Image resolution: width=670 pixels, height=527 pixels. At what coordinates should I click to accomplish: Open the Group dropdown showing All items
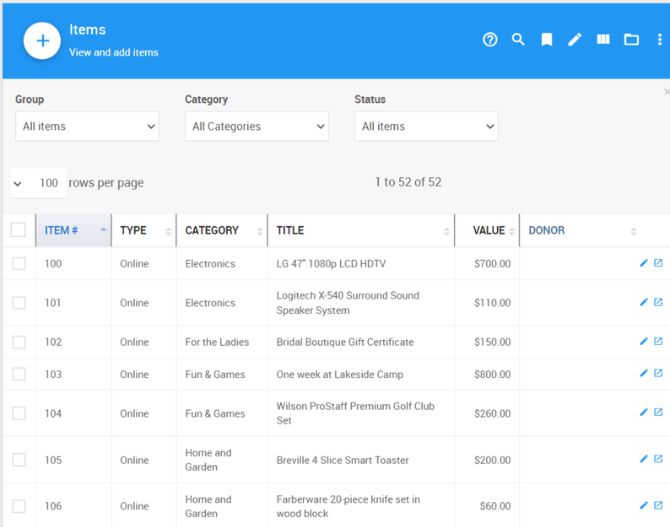[x=87, y=126]
